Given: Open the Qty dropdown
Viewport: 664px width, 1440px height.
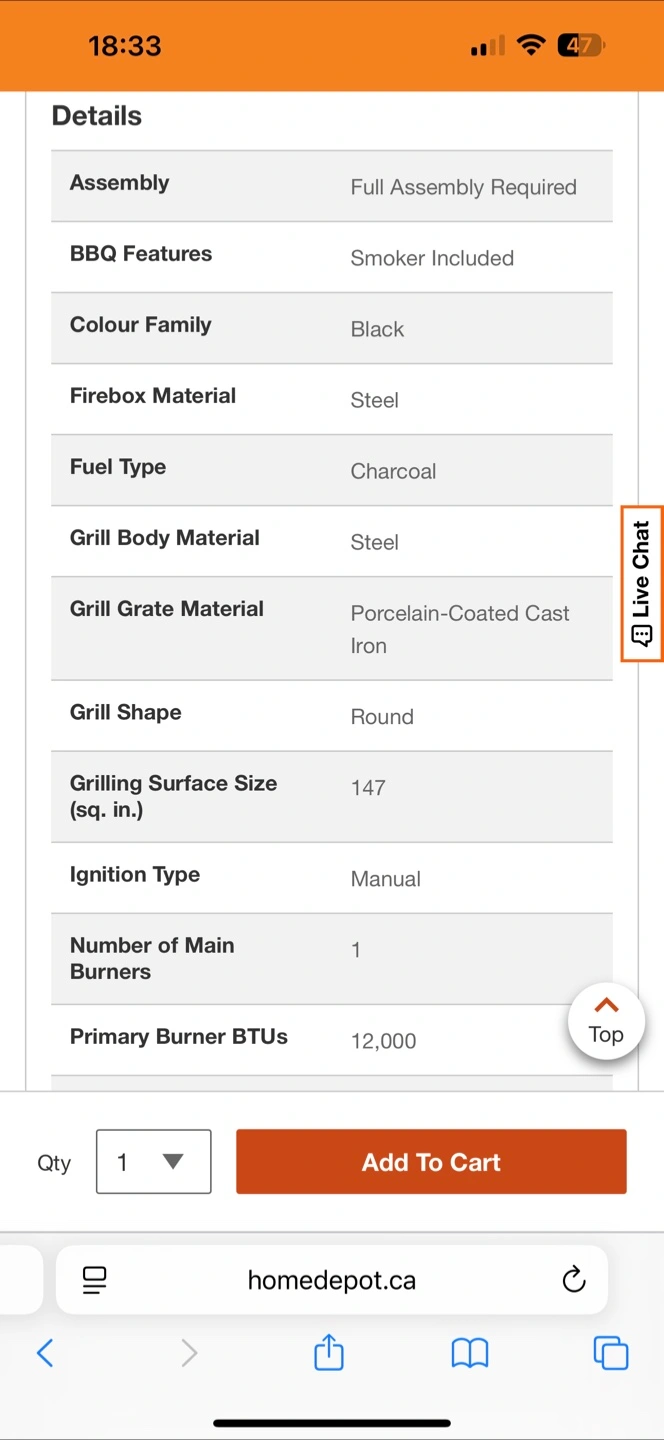Looking at the screenshot, I should pyautogui.click(x=153, y=1162).
